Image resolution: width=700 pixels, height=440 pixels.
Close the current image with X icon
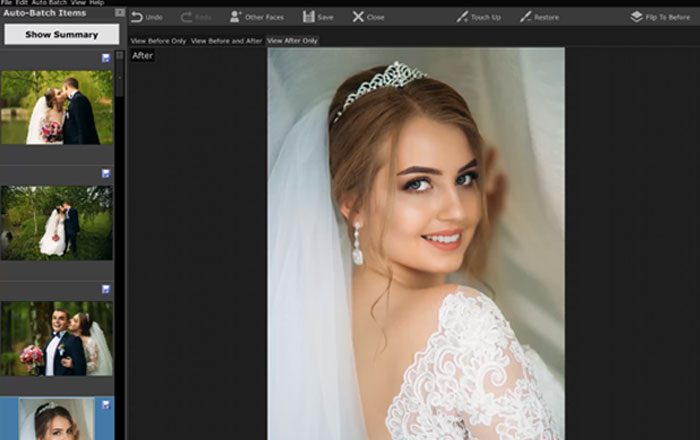coord(358,17)
